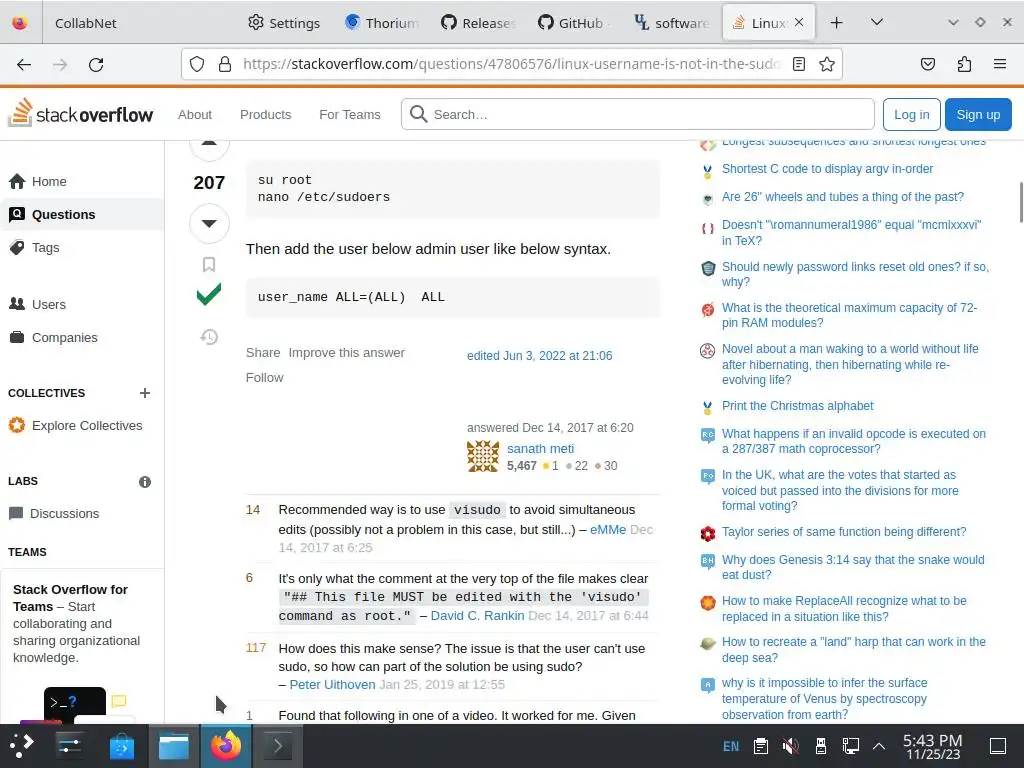Viewport: 1024px width, 768px height.
Task: Open the Products menu
Action: click(265, 114)
